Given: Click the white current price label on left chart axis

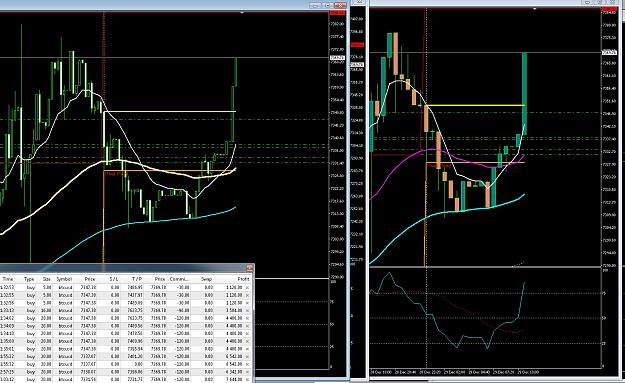Looking at the screenshot, I should [x=337, y=58].
